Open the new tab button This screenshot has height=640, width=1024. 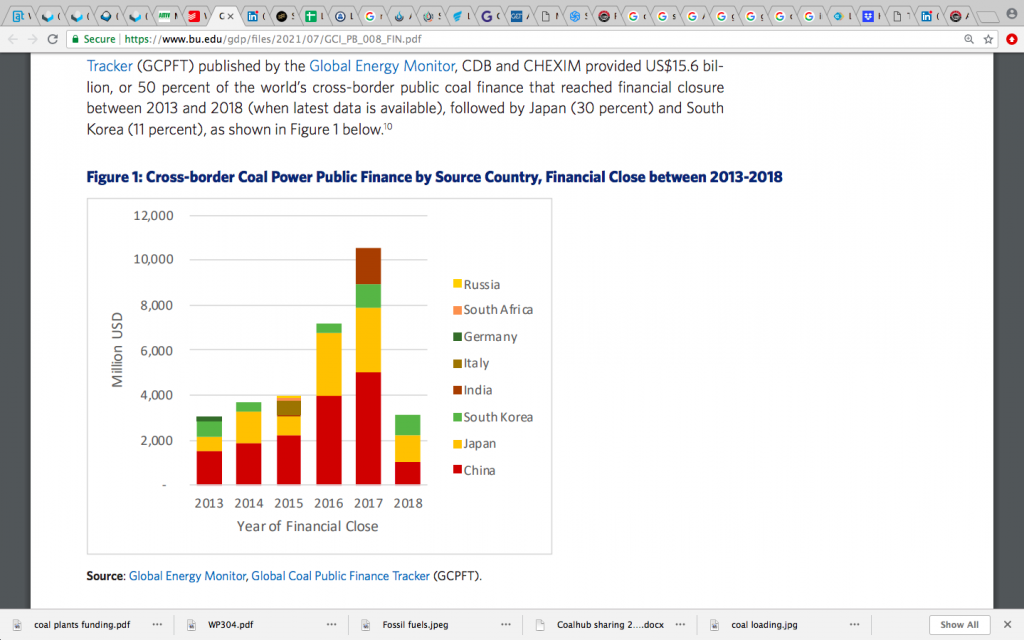pyautogui.click(x=988, y=14)
